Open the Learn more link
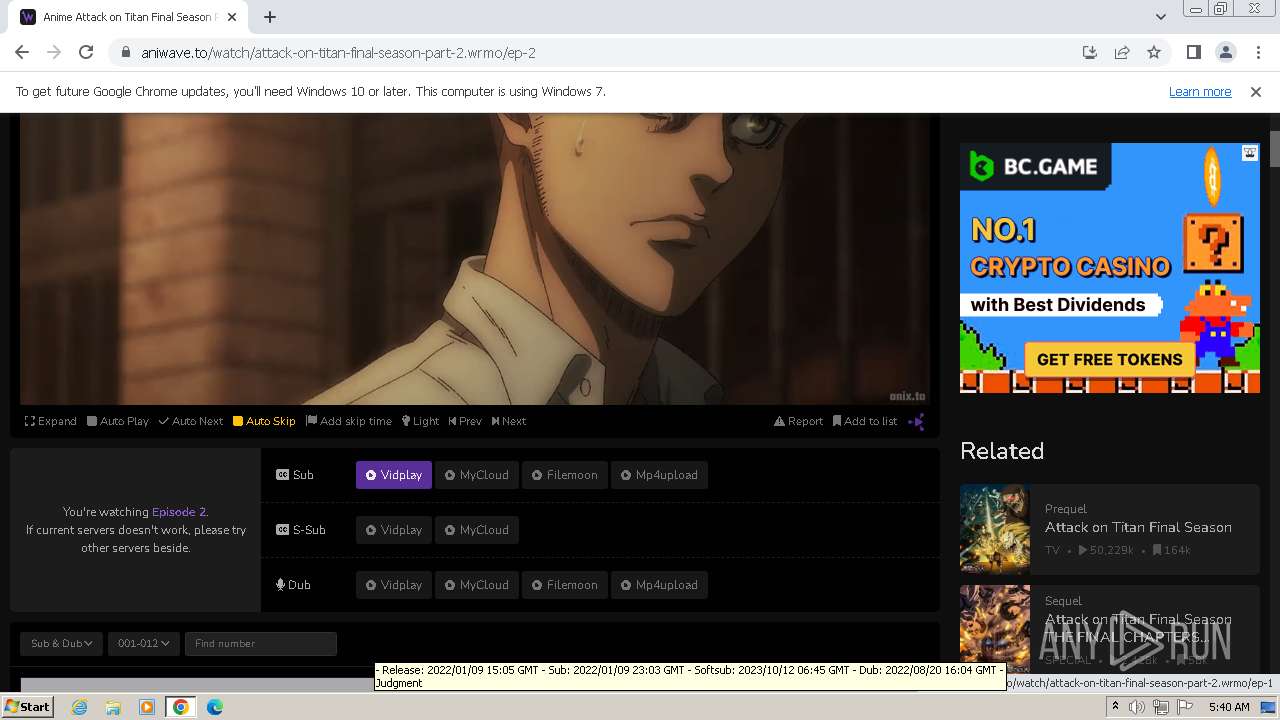This screenshot has width=1280, height=720. tap(1200, 91)
